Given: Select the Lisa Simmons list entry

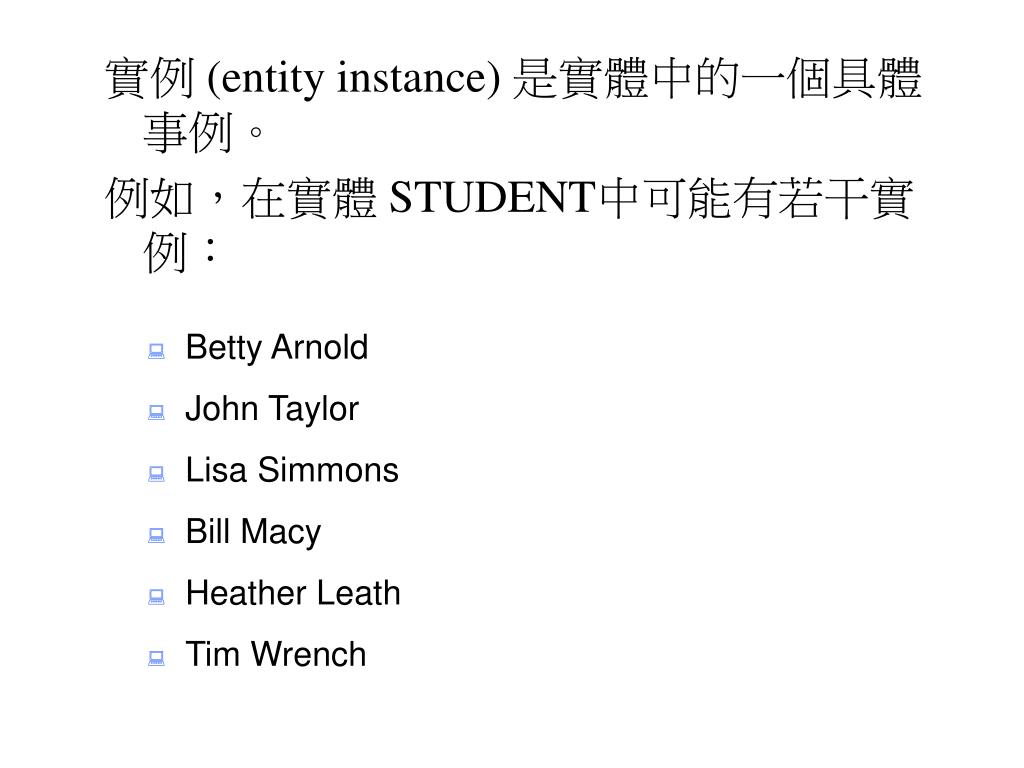Looking at the screenshot, I should click(x=292, y=470).
